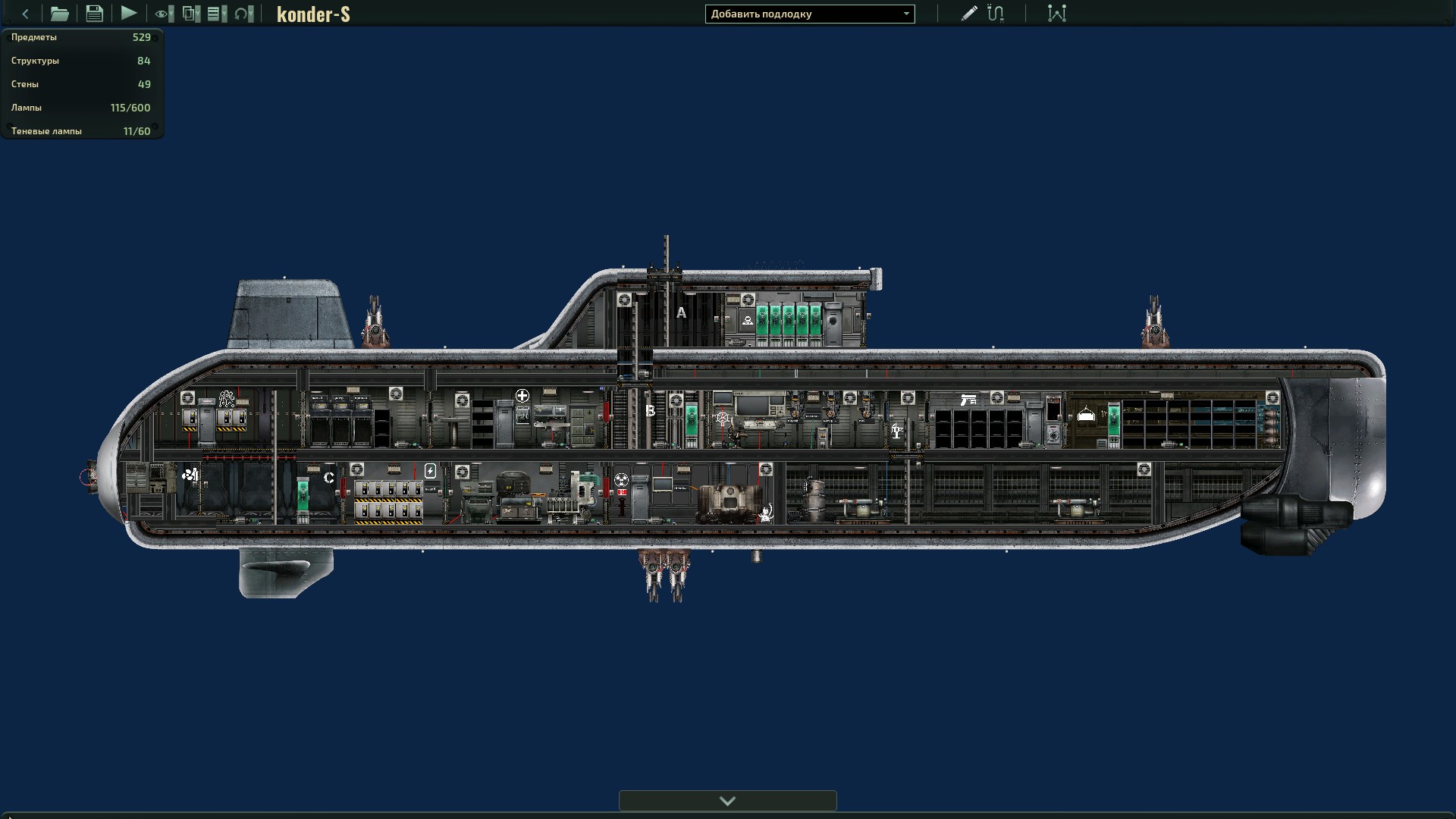Start test run with the play button
Viewport: 1456px width, 819px height.
(129, 13)
